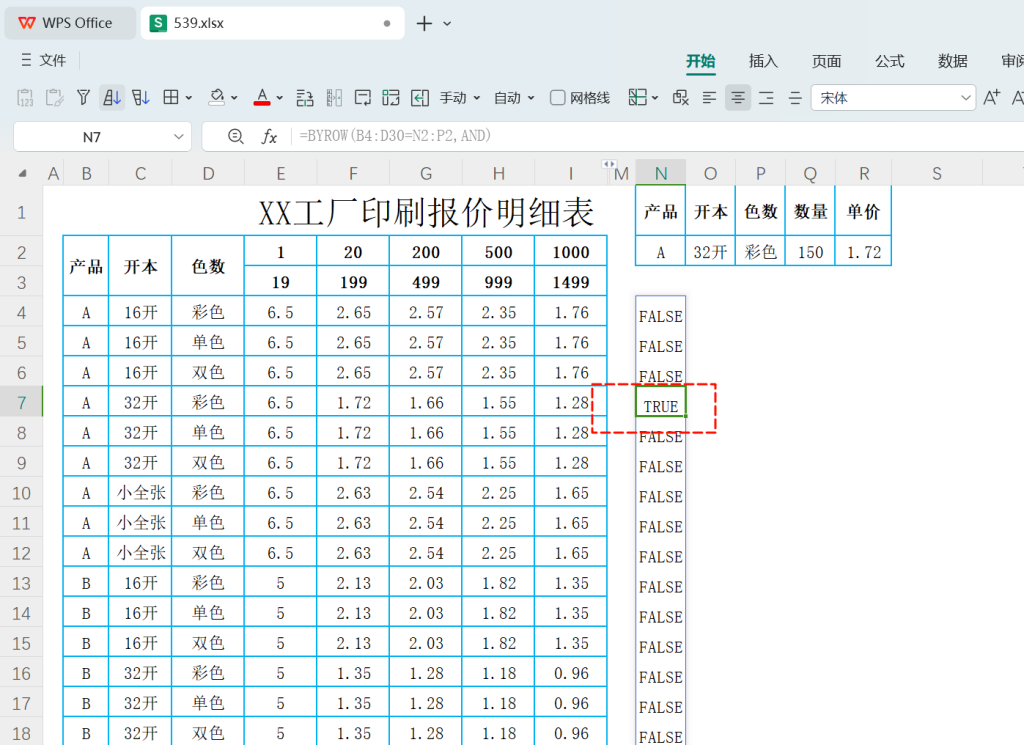Click the select-all corner triangle

pos(22,174)
